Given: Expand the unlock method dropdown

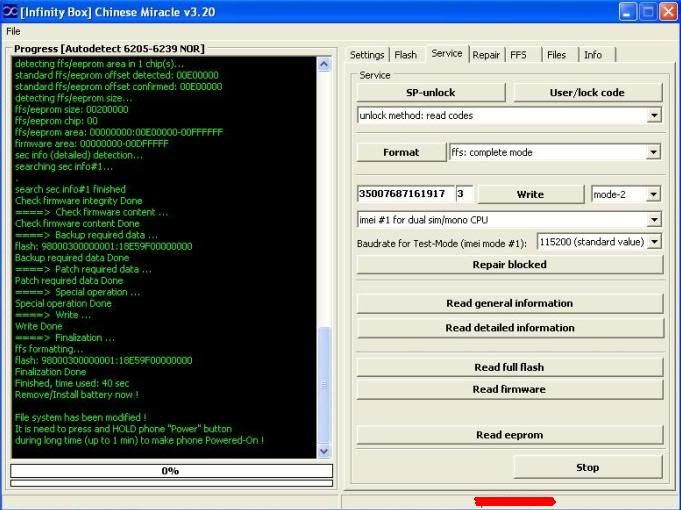Looking at the screenshot, I should pos(654,116).
